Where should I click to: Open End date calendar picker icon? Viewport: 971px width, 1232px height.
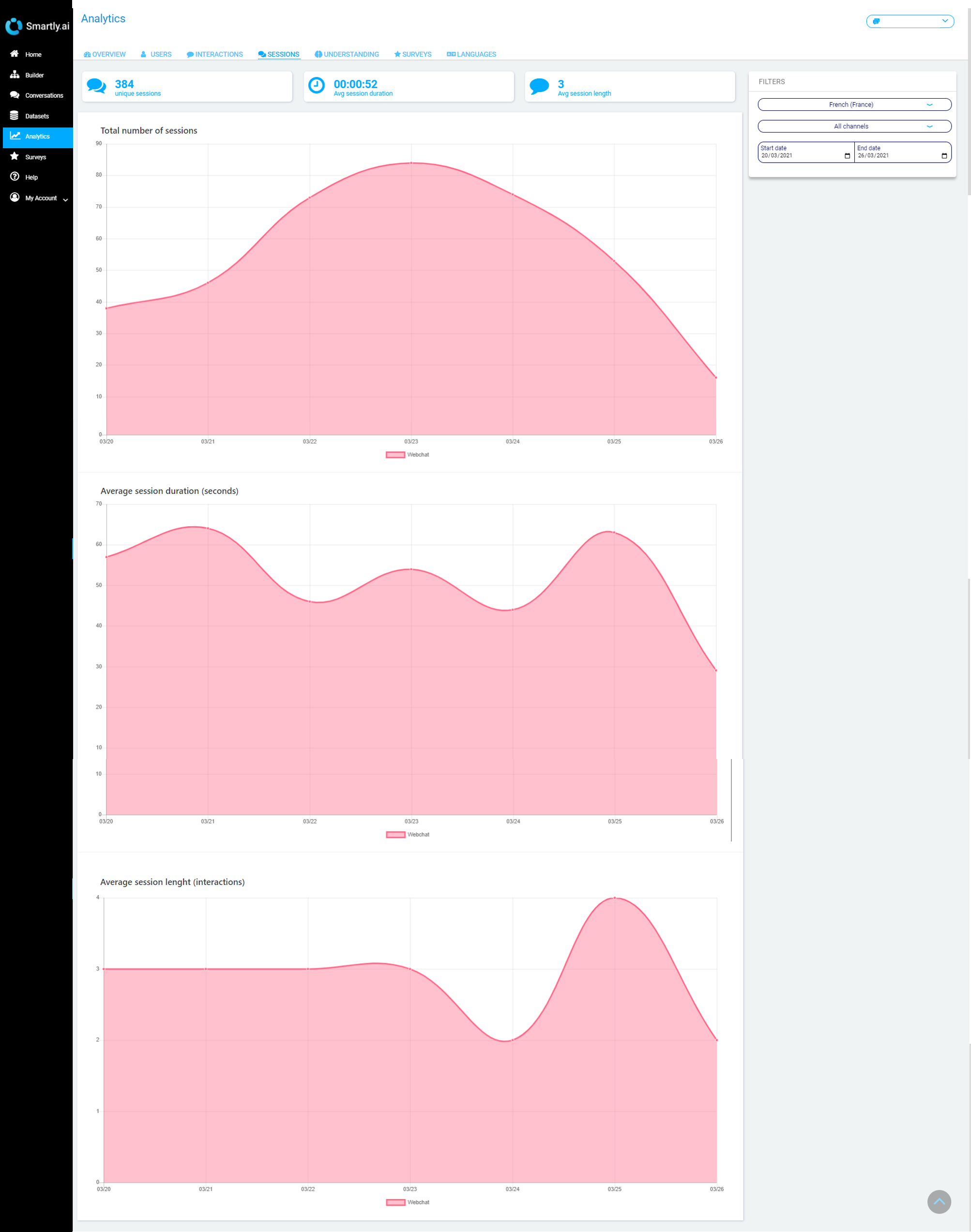(944, 156)
